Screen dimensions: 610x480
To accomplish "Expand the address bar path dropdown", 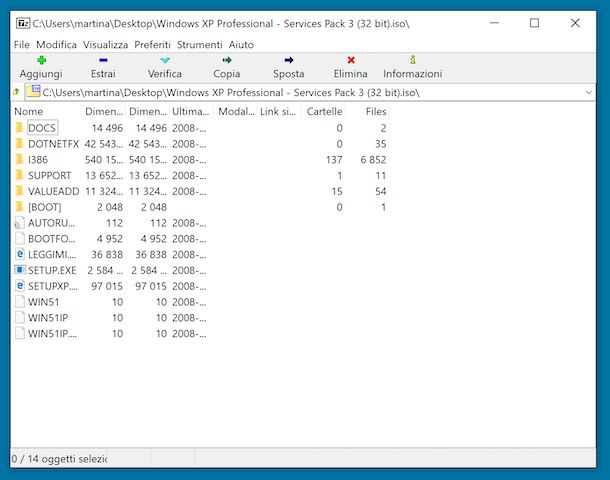I will [588, 93].
